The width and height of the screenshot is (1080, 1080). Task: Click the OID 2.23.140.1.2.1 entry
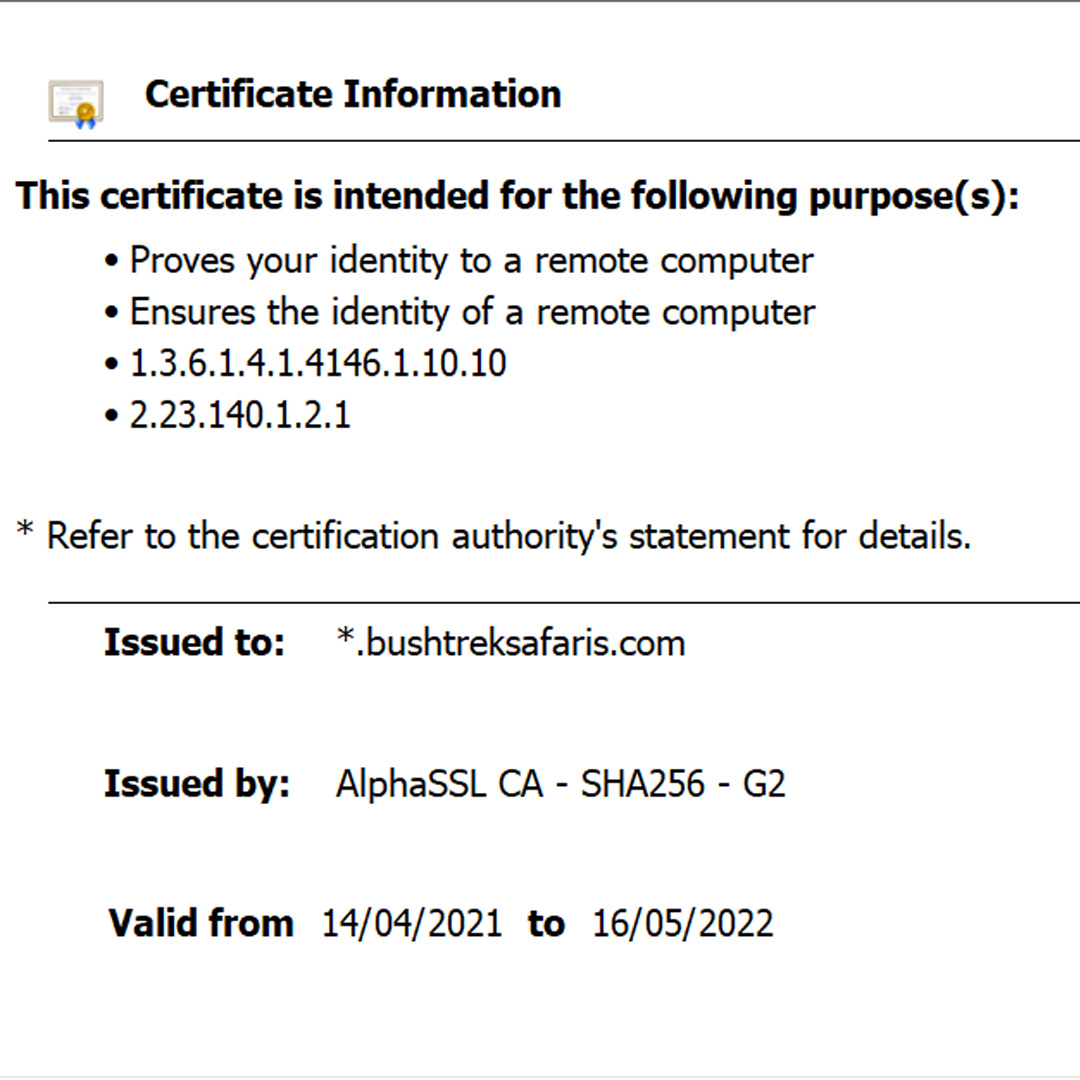pos(240,415)
